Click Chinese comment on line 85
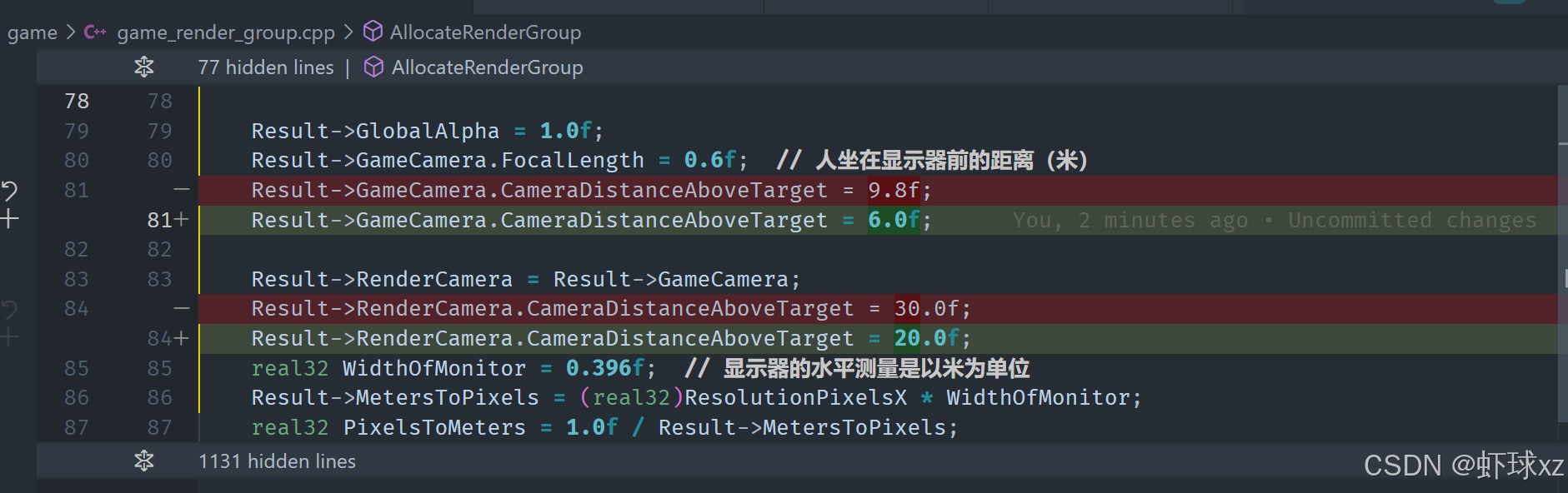Image resolution: width=1568 pixels, height=493 pixels. click(857, 368)
